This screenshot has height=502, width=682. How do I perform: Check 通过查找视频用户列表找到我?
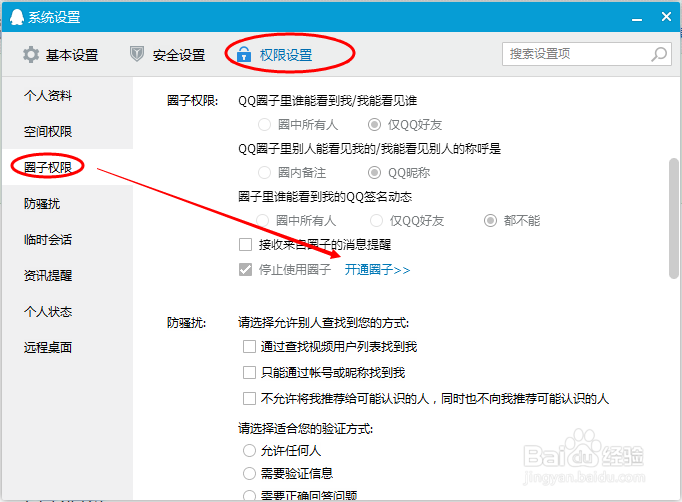click(x=249, y=347)
